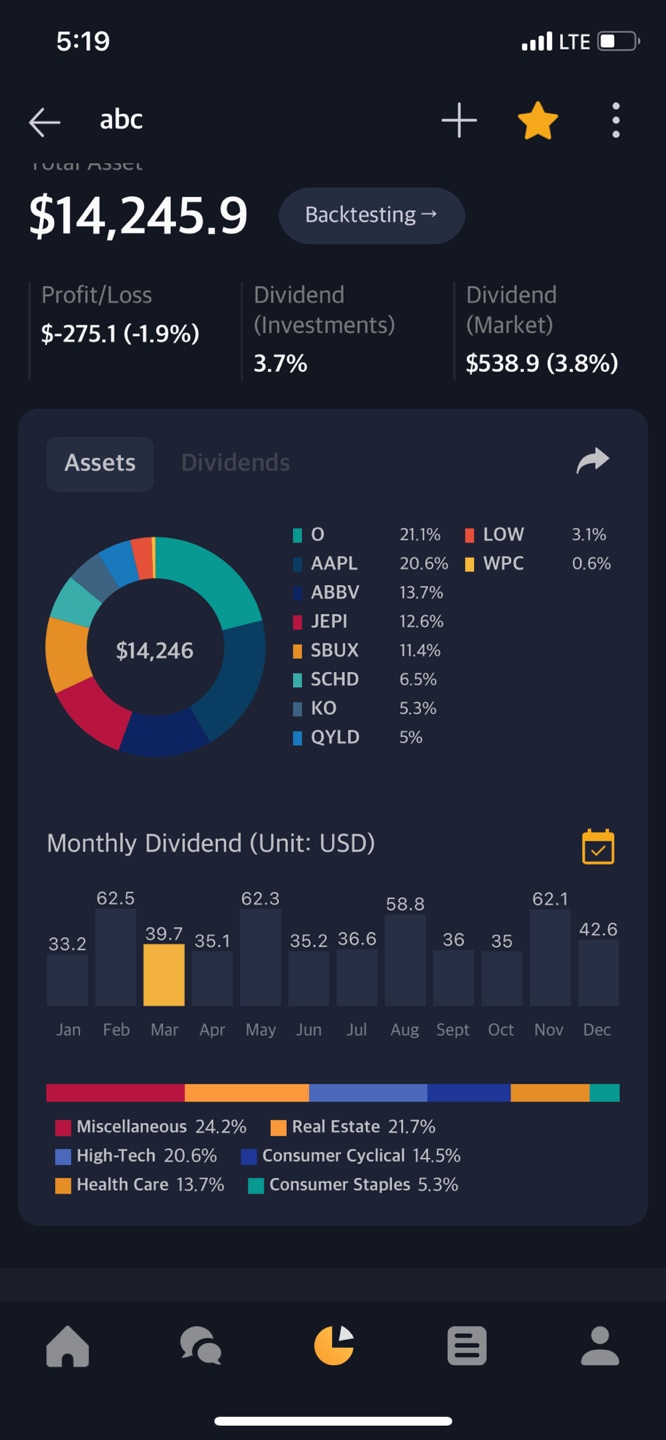Tap the May 62.3 dividend bar
Viewport: 666px width, 1440px height.
tap(260, 957)
